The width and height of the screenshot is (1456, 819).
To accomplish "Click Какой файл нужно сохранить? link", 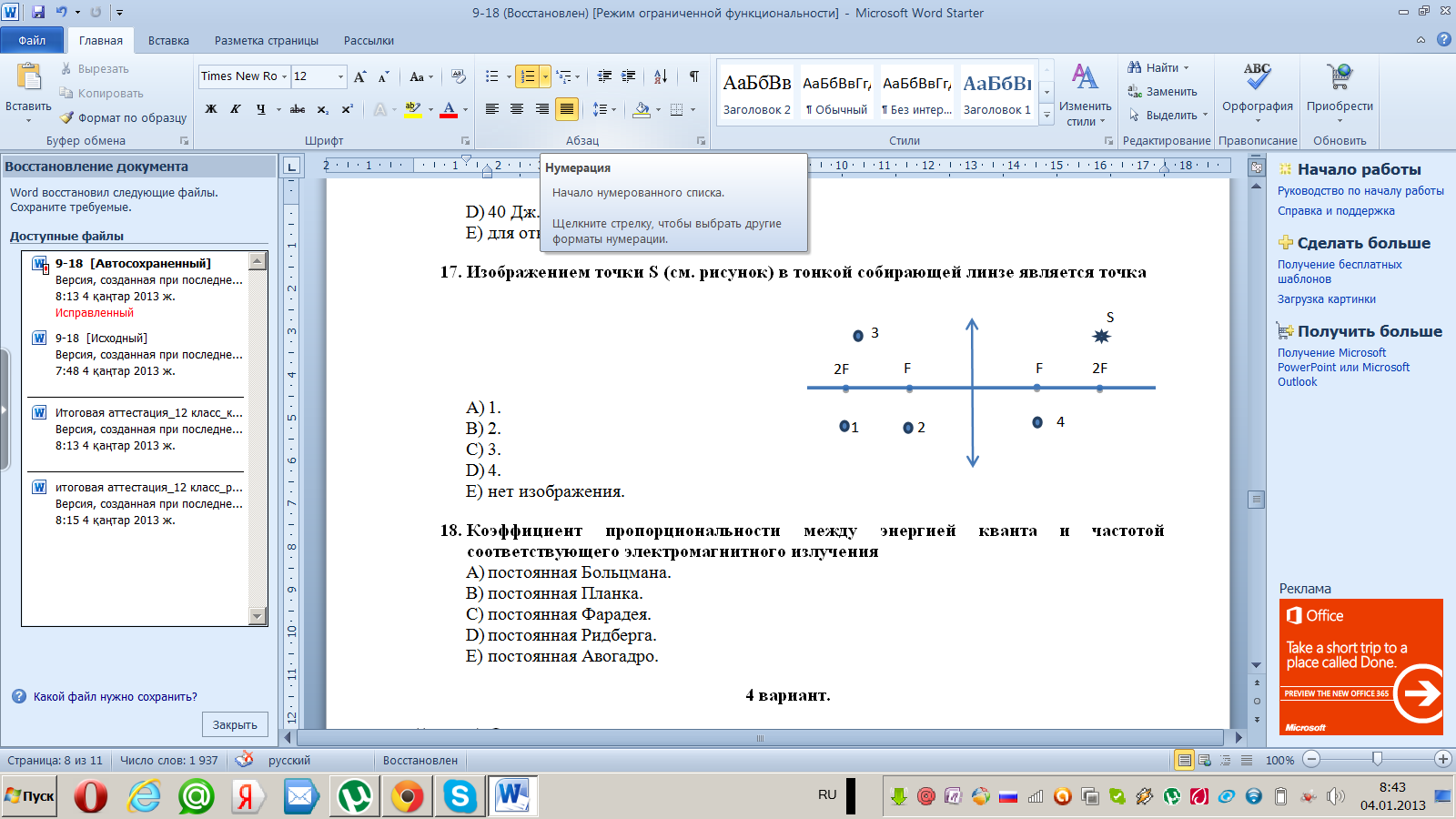I will (116, 697).
